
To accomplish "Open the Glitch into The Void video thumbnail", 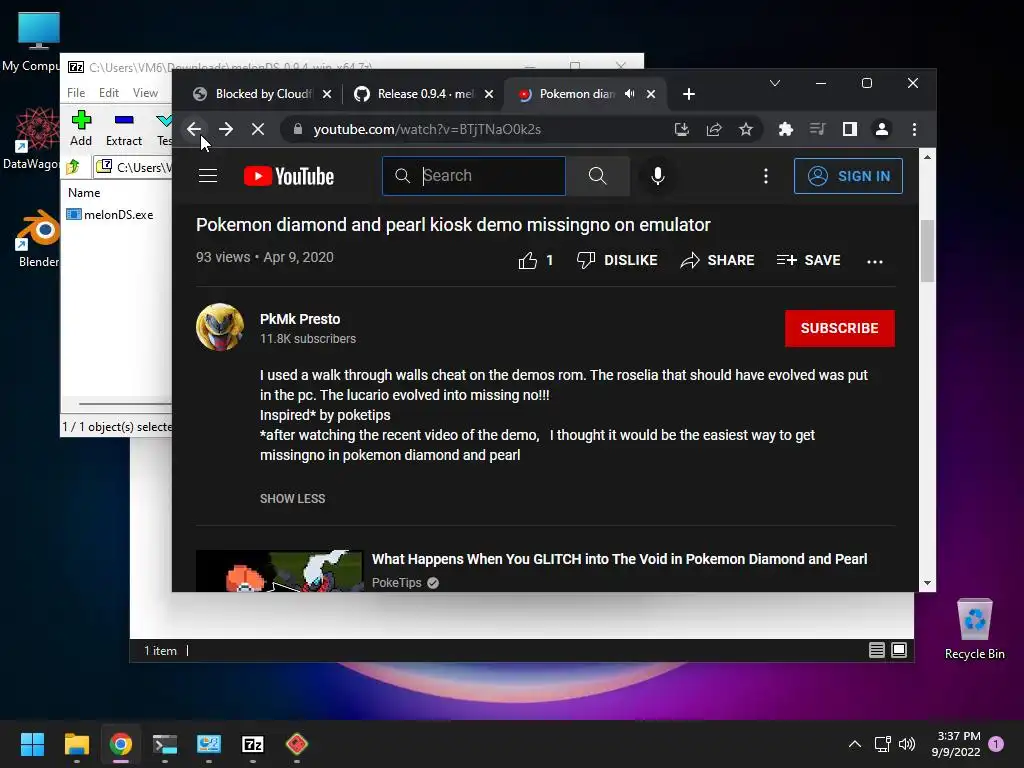I will [x=280, y=571].
